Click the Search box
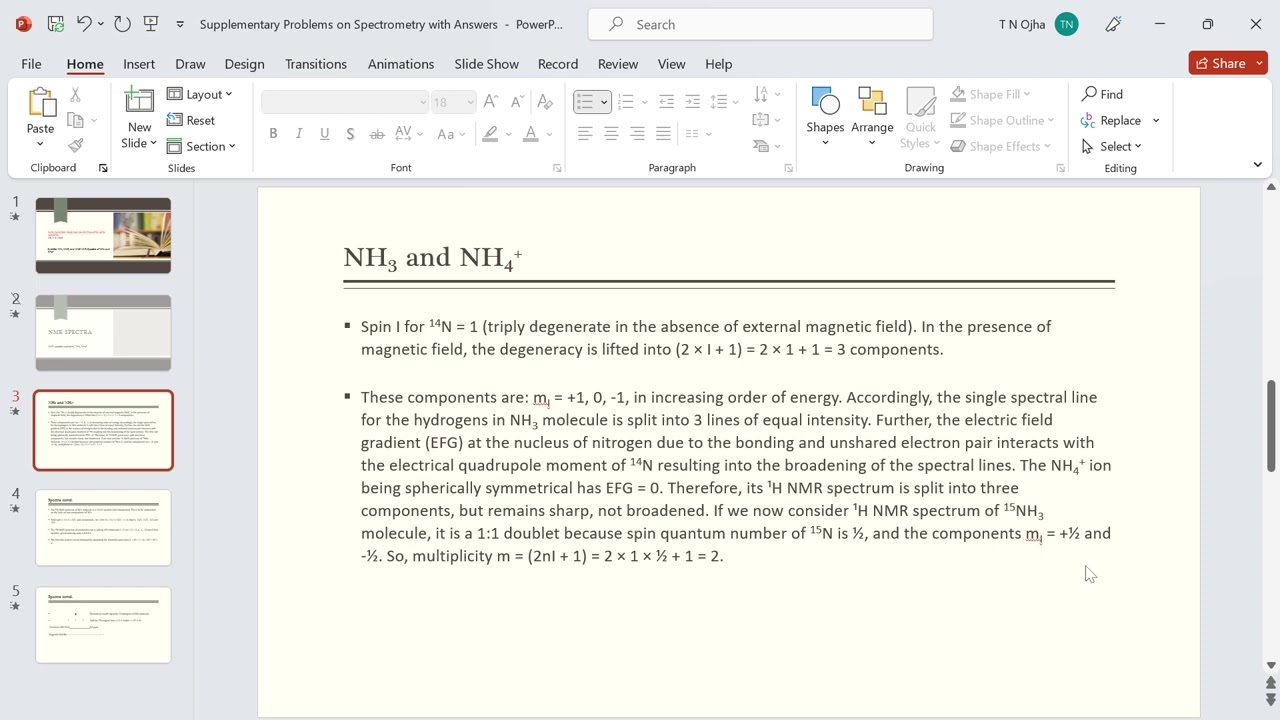 coord(761,24)
